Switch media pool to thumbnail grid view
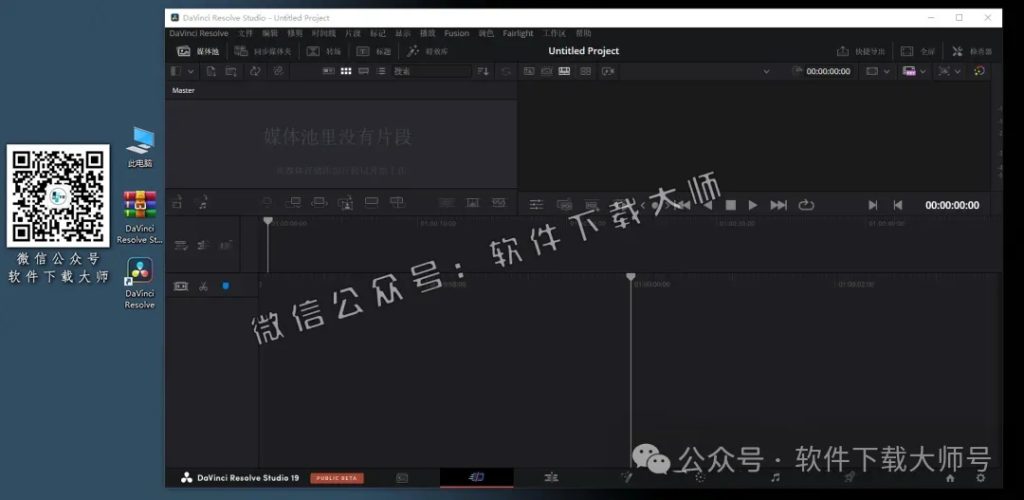Image resolution: width=1024 pixels, height=500 pixels. pos(346,71)
